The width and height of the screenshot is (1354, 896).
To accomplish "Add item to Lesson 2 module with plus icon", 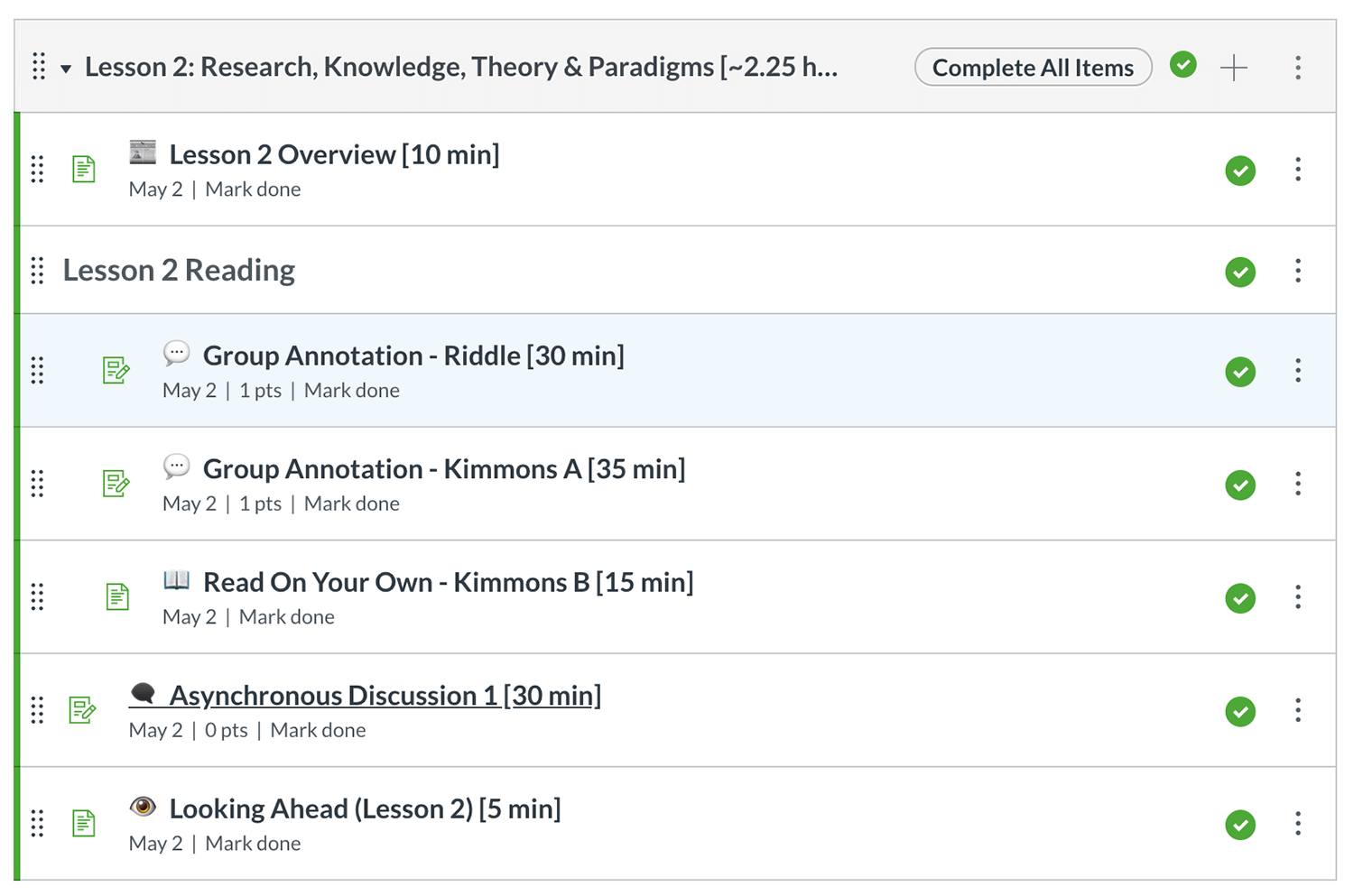I will (x=1234, y=68).
